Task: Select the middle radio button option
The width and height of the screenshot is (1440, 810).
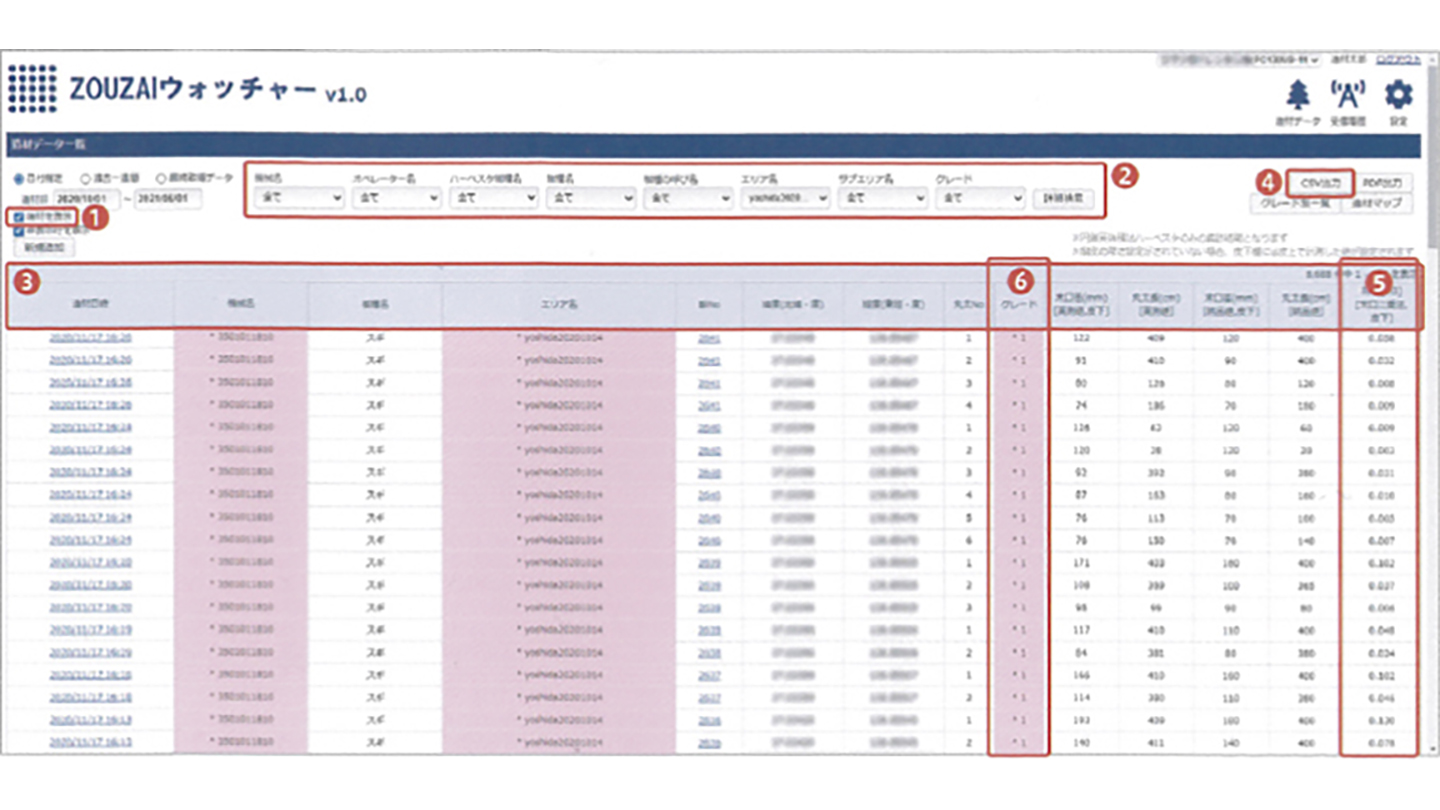Action: pos(86,178)
